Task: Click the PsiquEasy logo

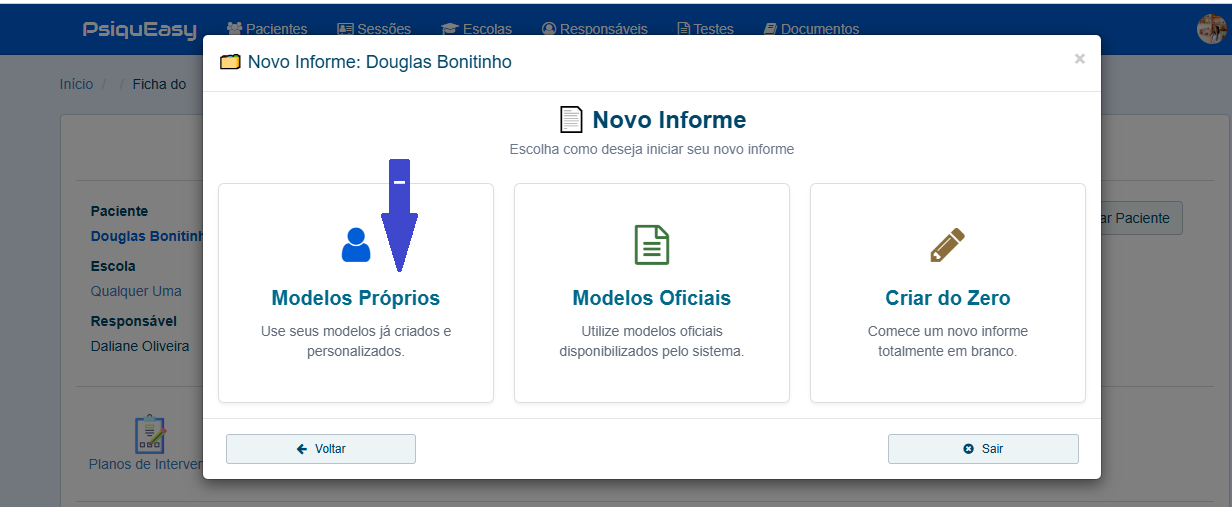Action: [x=139, y=29]
